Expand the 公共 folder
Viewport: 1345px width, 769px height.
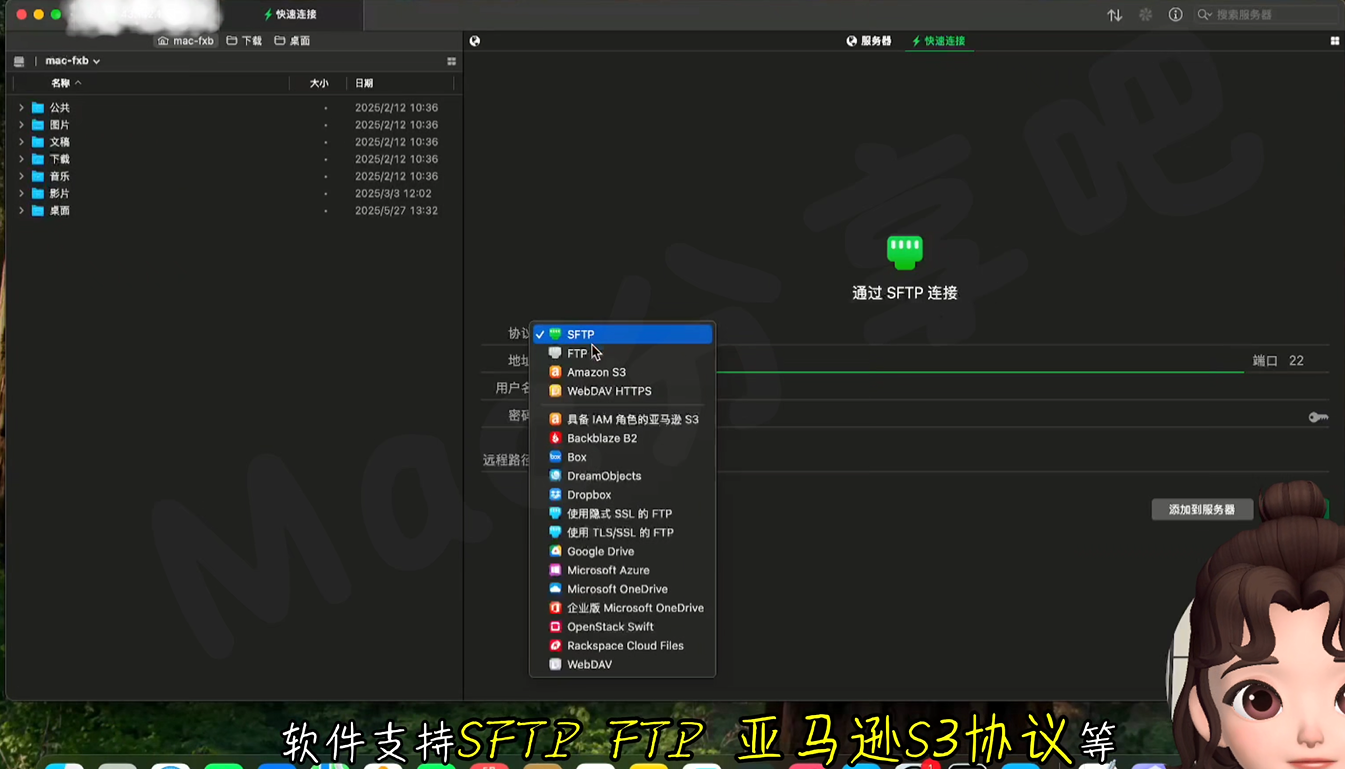click(21, 108)
